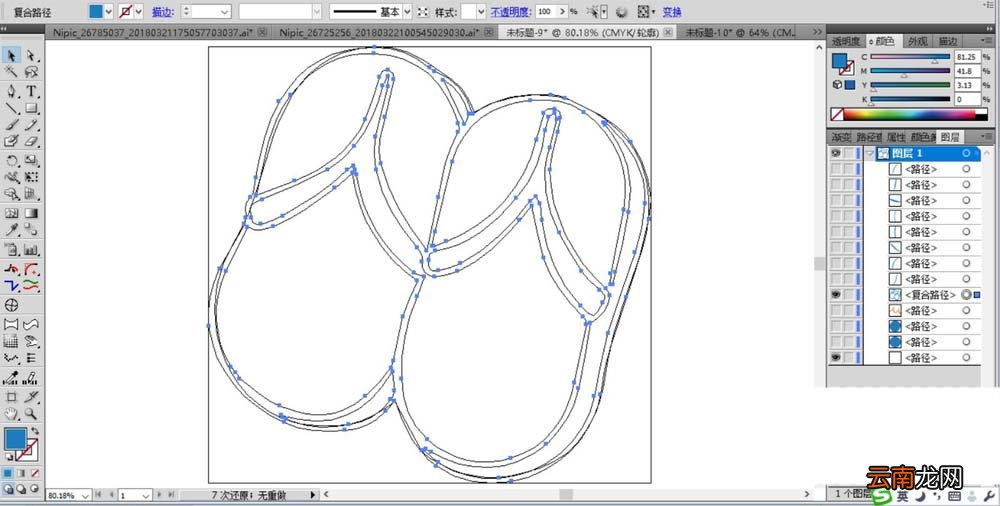The width and height of the screenshot is (1000, 506).
Task: Select the Rotate tool
Action: (x=11, y=161)
